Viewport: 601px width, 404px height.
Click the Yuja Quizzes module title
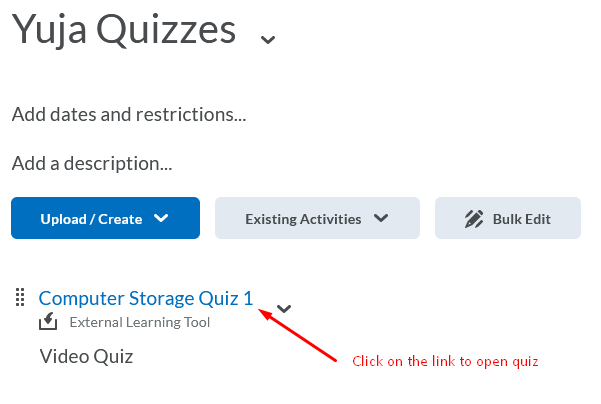click(x=124, y=29)
